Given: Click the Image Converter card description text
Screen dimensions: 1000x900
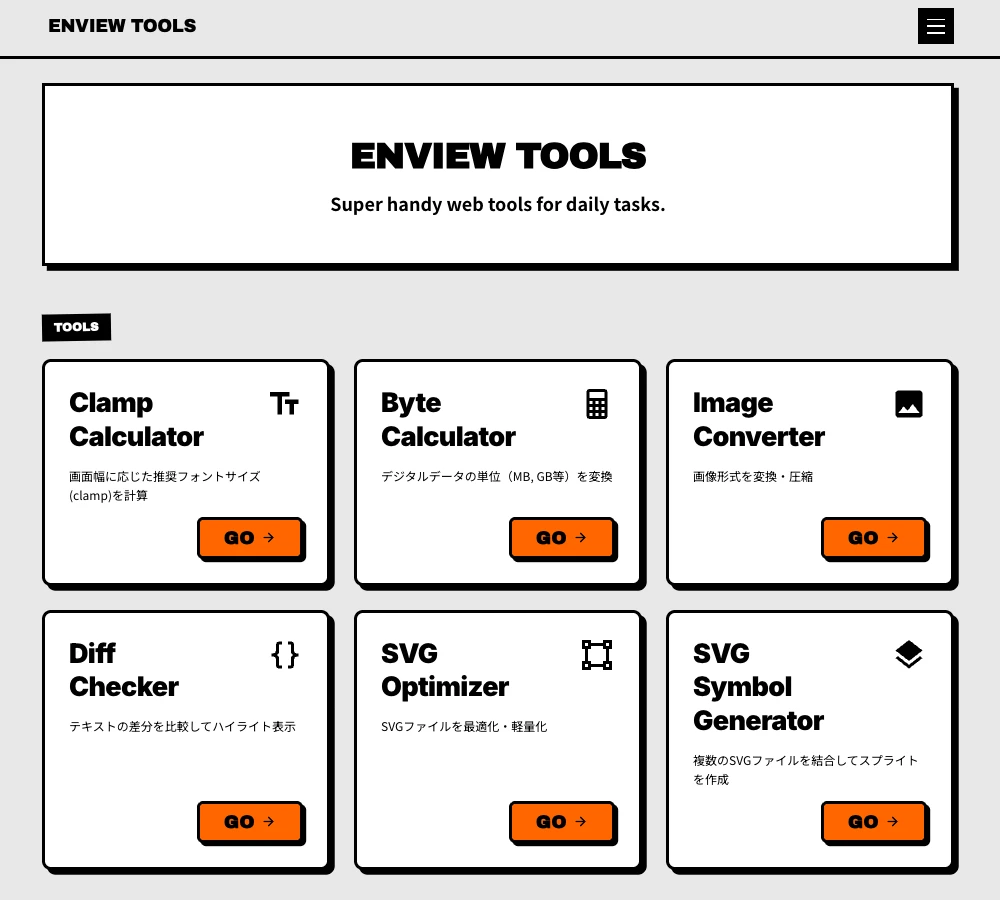Looking at the screenshot, I should pos(753,476).
